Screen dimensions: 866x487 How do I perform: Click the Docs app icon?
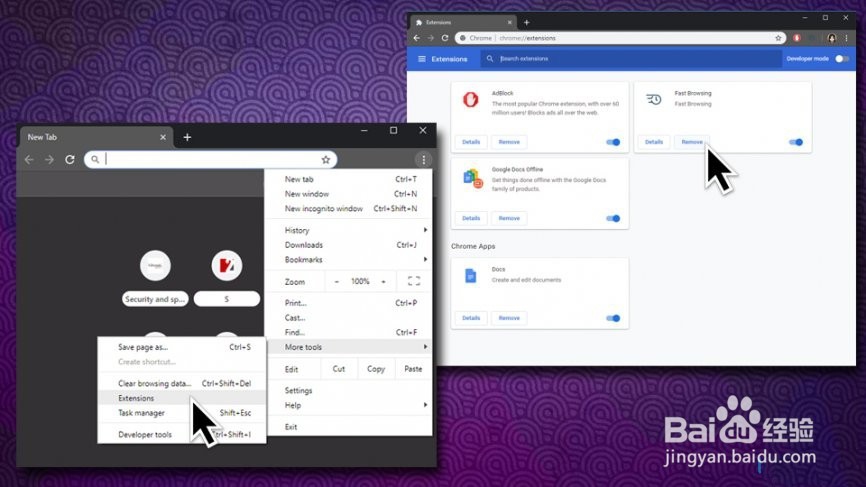coord(471,276)
